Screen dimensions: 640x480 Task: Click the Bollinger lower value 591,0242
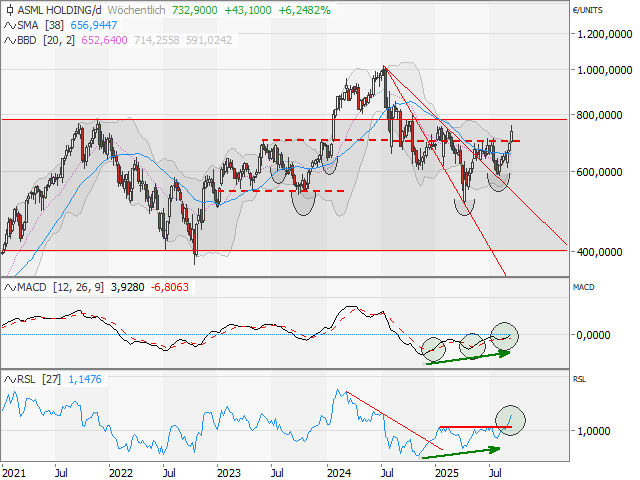tap(209, 40)
